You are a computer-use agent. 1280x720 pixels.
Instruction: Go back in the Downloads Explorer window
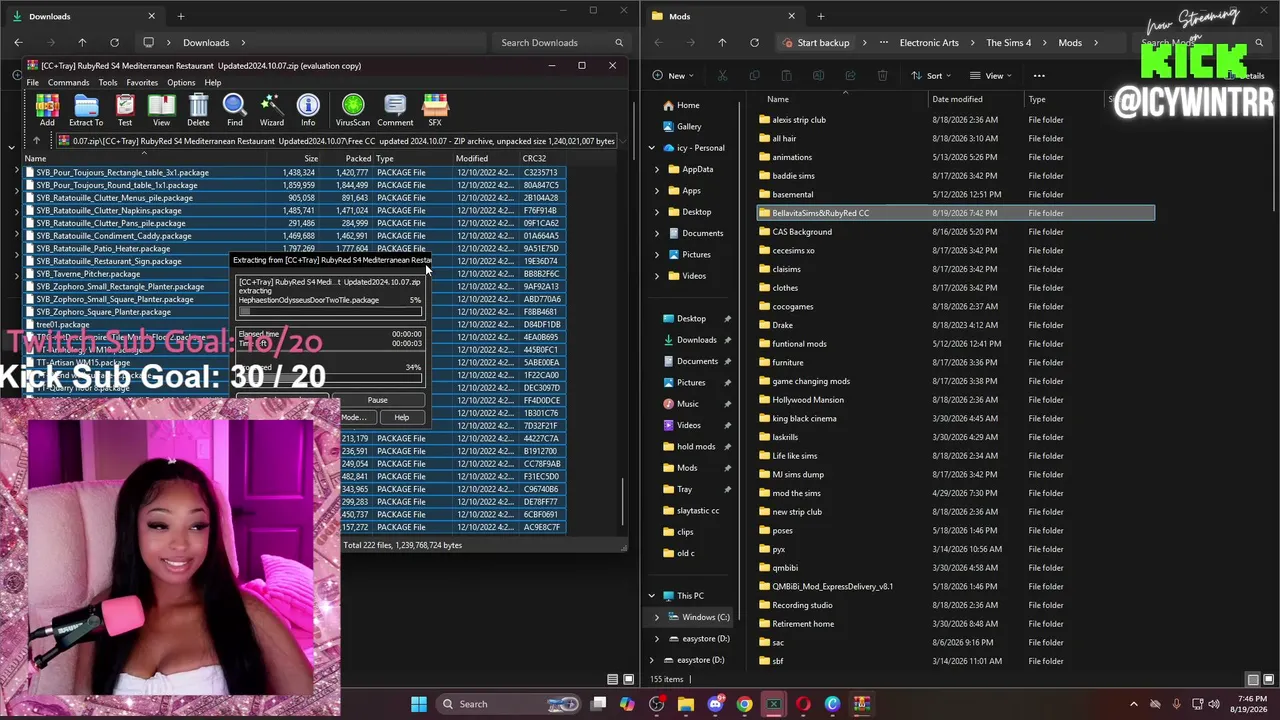(x=18, y=43)
